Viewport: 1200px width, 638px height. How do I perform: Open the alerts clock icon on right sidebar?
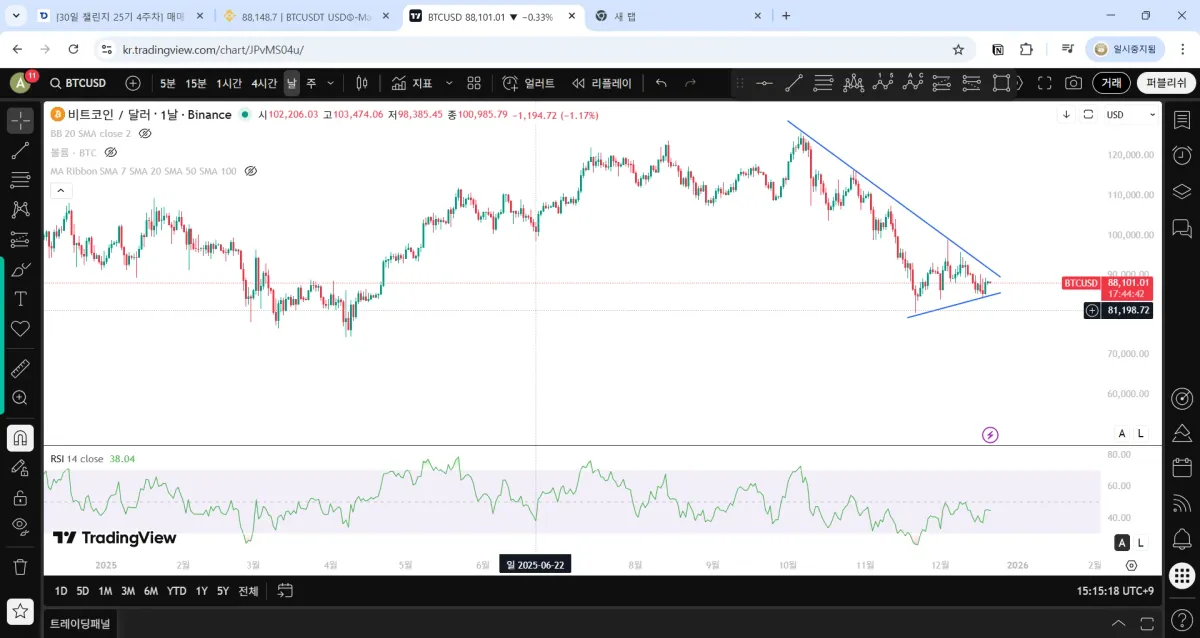[x=1182, y=153]
